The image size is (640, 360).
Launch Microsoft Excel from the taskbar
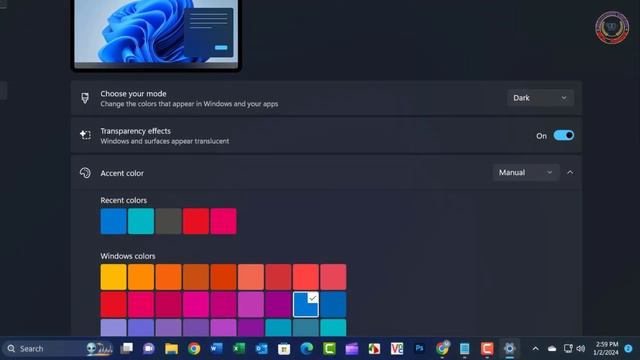239,349
